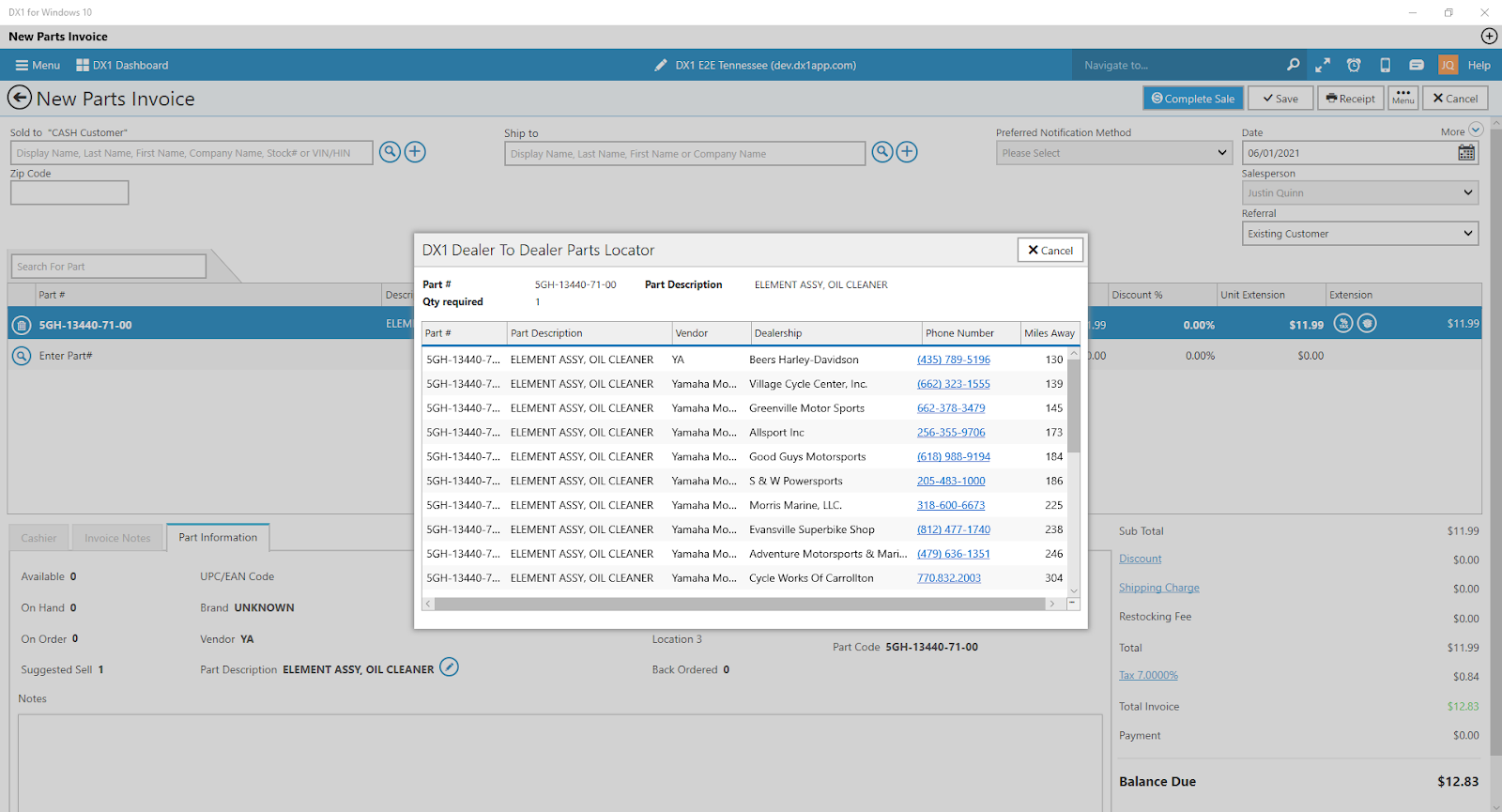The height and width of the screenshot is (812, 1502).
Task: Click the Complete Sale button
Action: point(1193,98)
